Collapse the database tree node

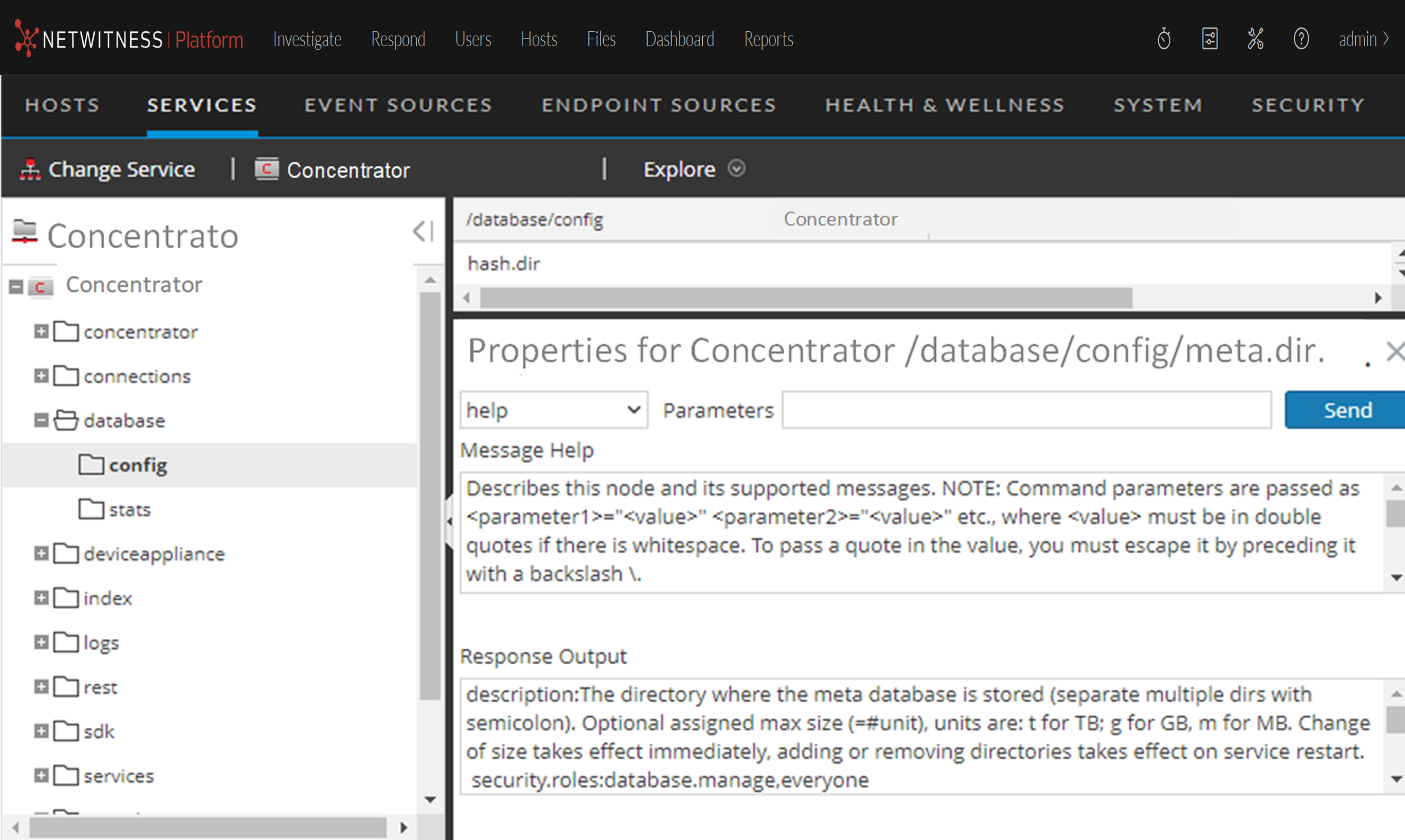[41, 420]
